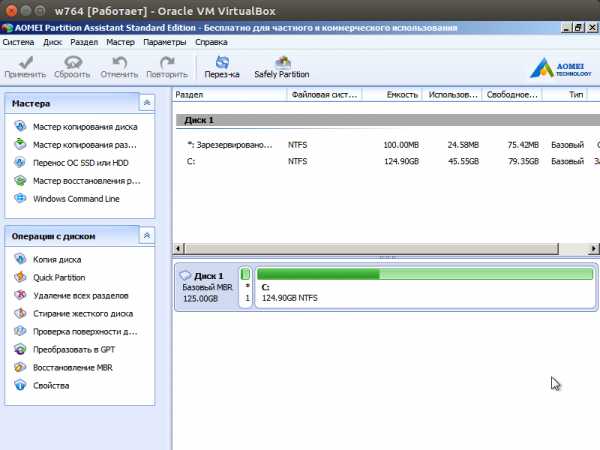This screenshot has width=600, height=450.
Task: Collapse the Мастера panel
Action: click(x=147, y=103)
